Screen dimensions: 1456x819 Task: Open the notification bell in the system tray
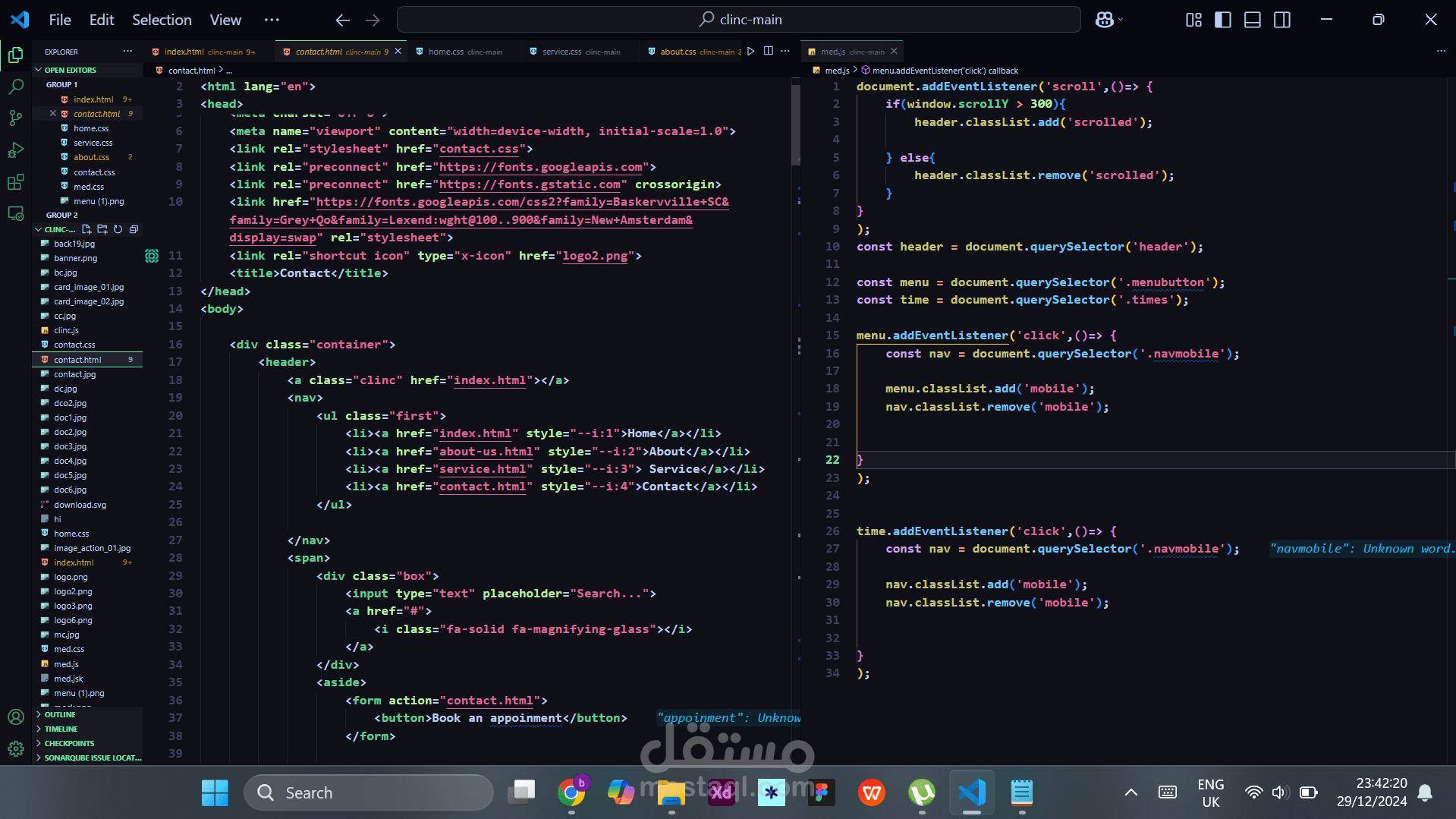point(1425,792)
